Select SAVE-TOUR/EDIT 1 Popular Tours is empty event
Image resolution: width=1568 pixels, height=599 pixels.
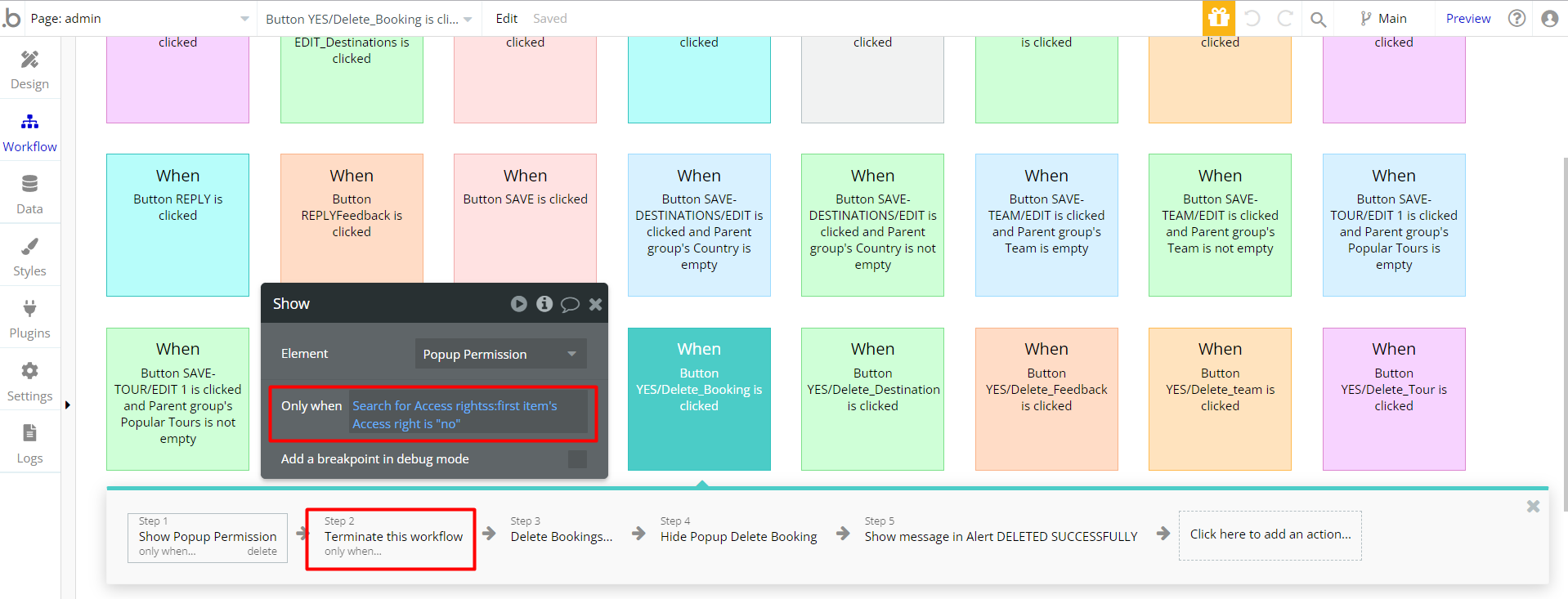(x=1394, y=225)
